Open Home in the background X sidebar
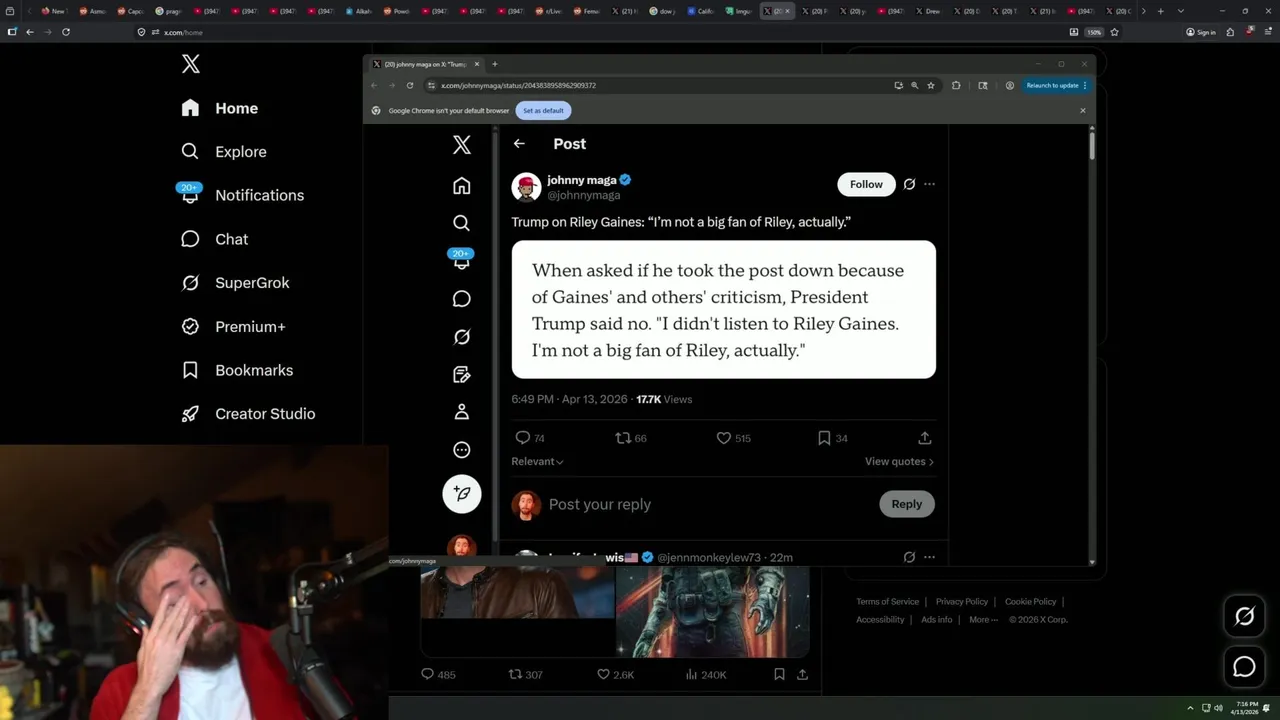Image resolution: width=1280 pixels, height=720 pixels. (219, 108)
